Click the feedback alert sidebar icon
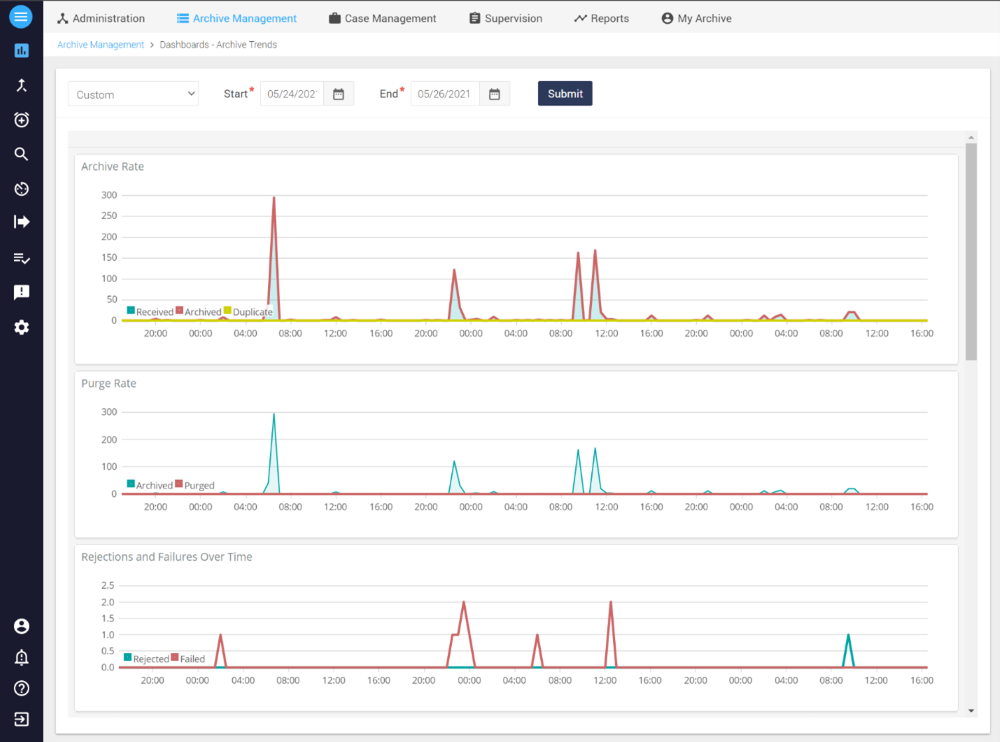This screenshot has height=742, width=1000. (21, 292)
